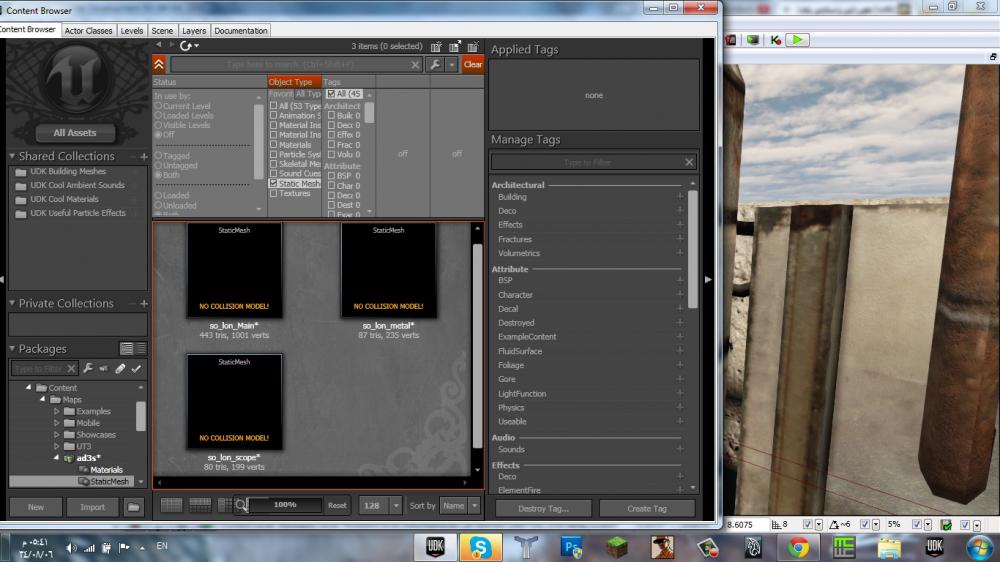Switch to Actor Classes tab

coord(88,31)
